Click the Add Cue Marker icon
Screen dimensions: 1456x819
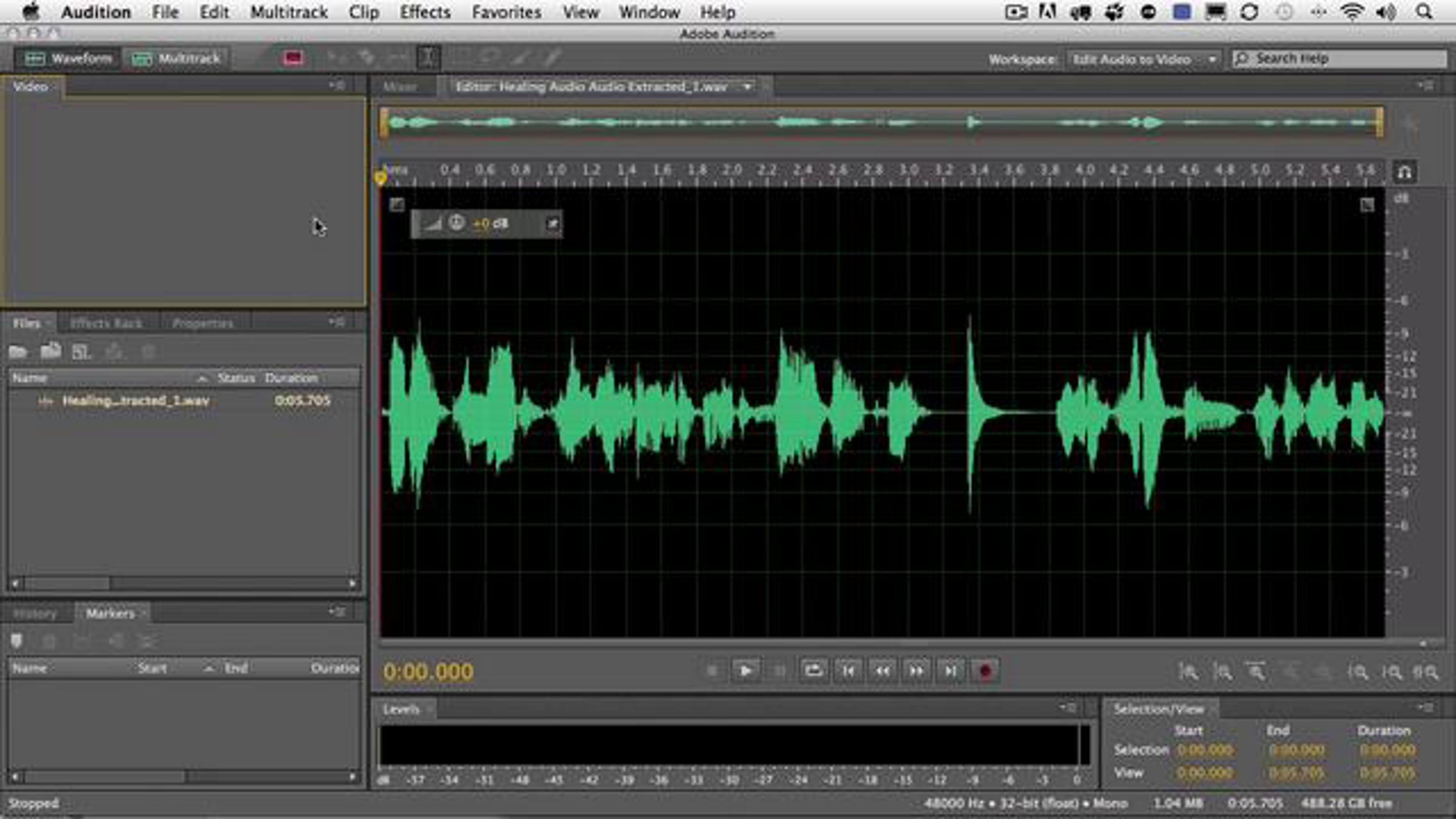(17, 641)
